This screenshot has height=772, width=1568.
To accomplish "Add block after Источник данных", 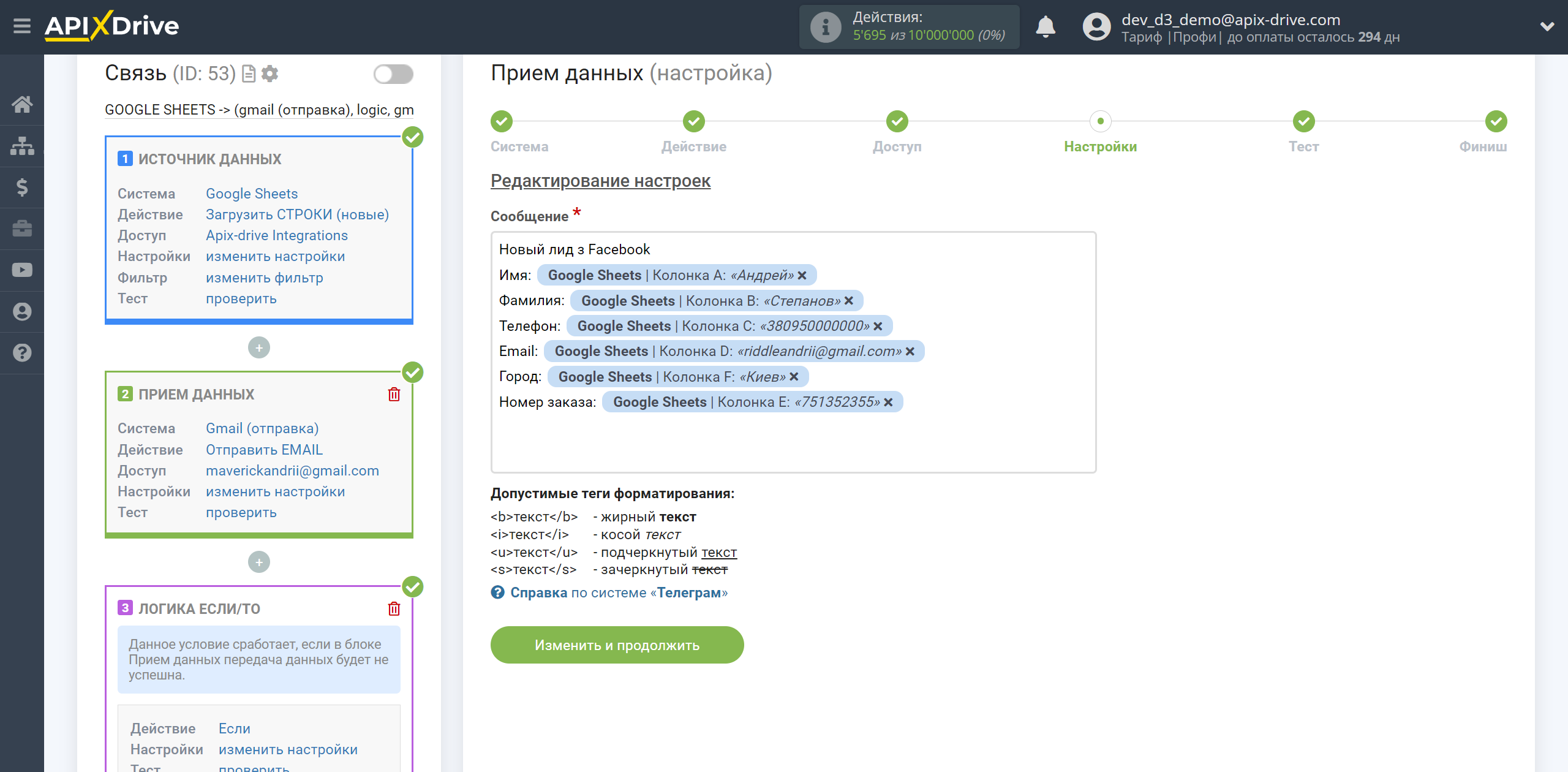I will [x=259, y=348].
